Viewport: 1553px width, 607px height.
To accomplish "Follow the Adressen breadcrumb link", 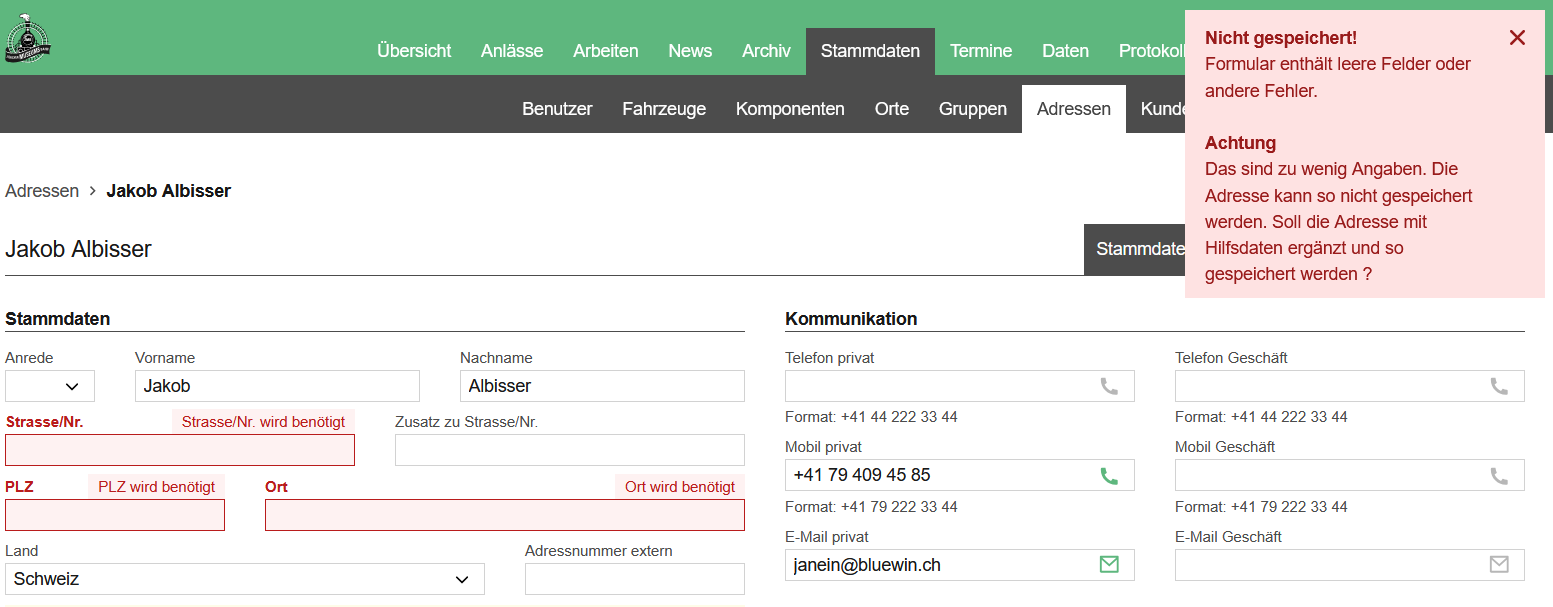I will (42, 190).
